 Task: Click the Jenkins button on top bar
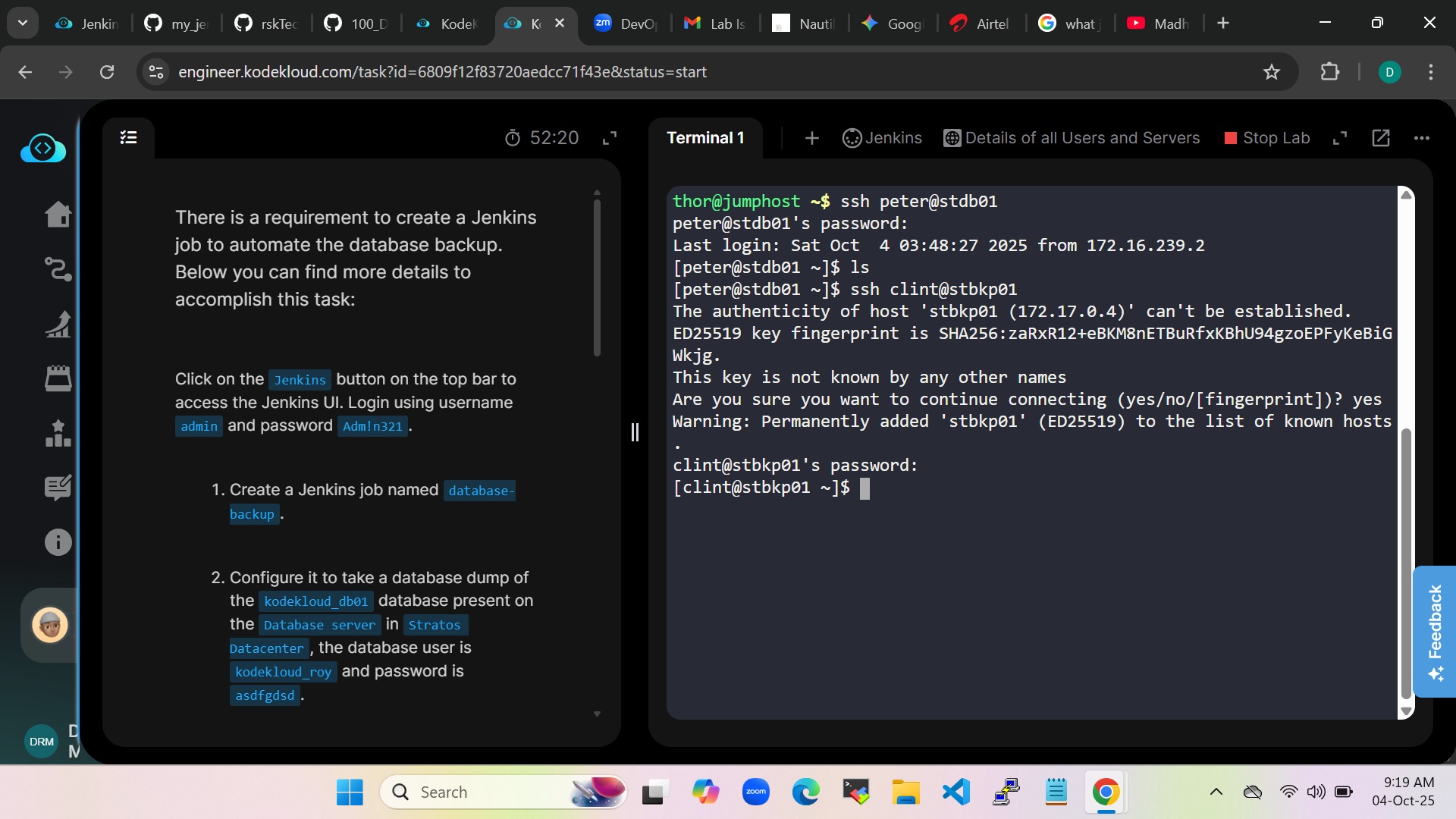882,138
